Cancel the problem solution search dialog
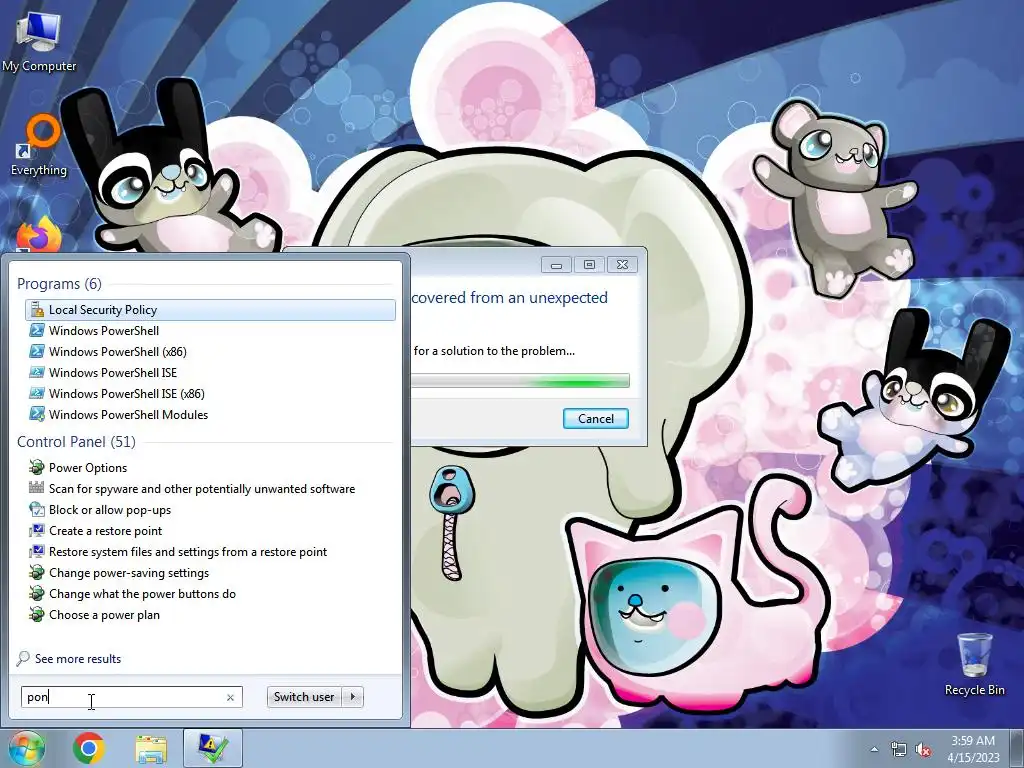Screen dimensions: 1024x768 [596, 419]
